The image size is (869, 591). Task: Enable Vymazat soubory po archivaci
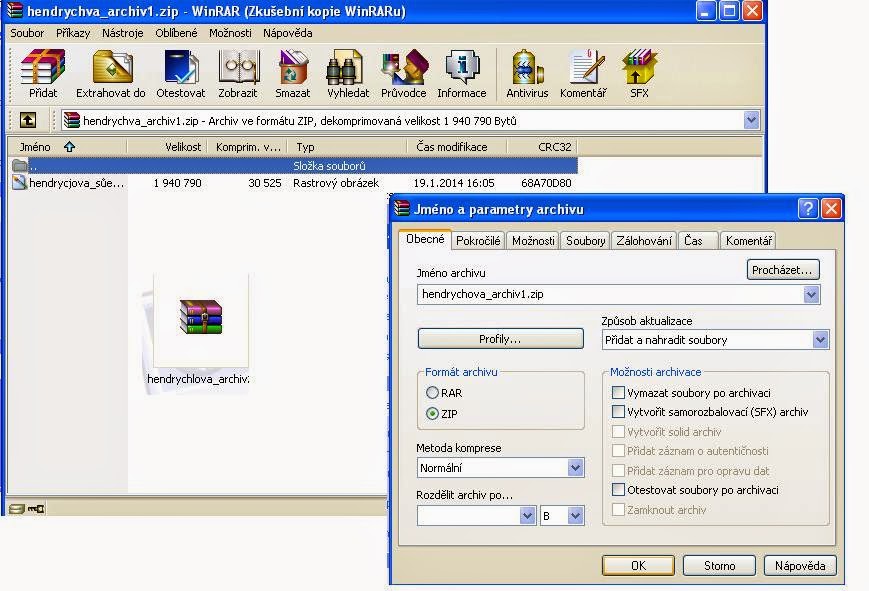[x=618, y=393]
